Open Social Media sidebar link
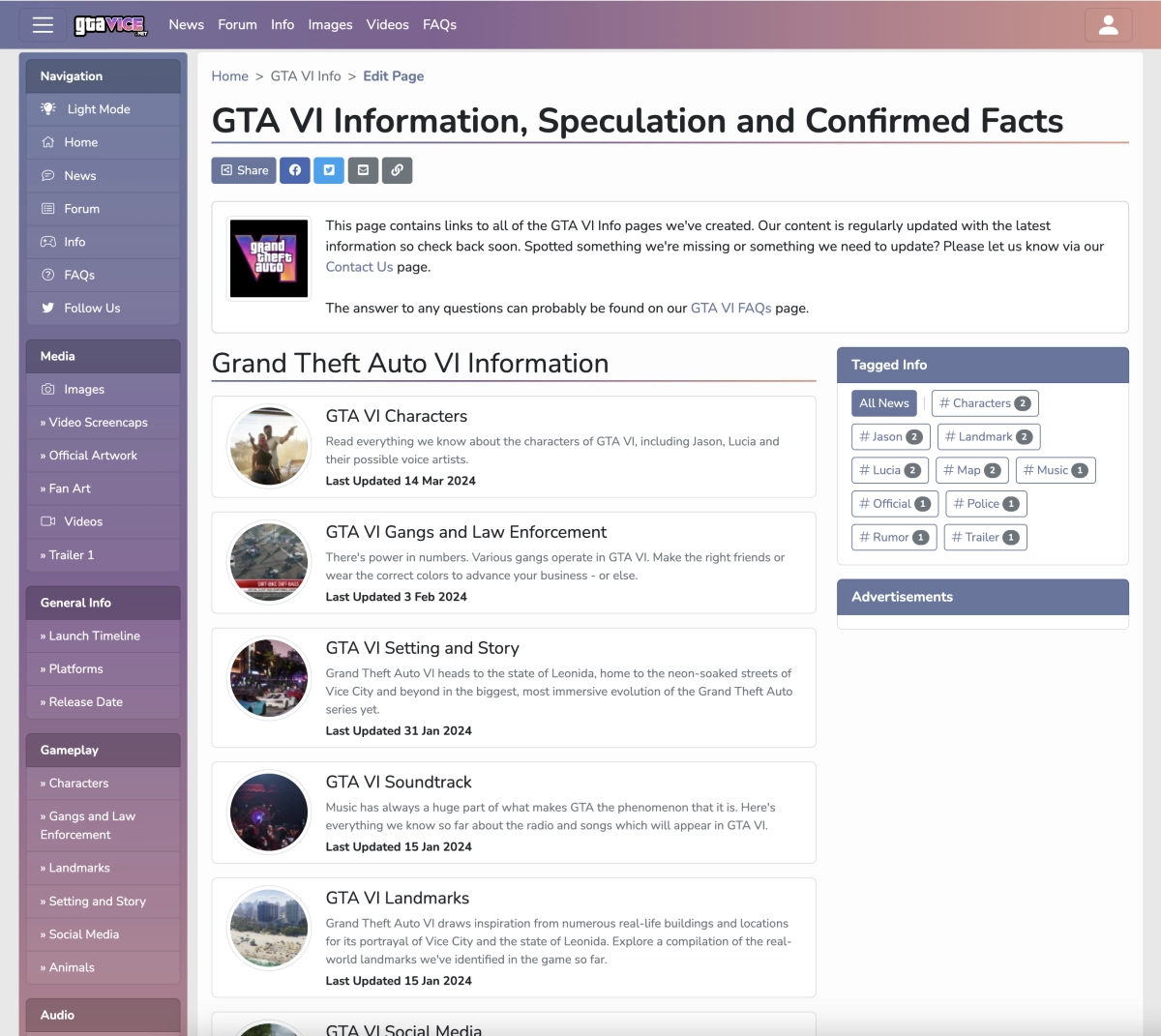 (103, 934)
